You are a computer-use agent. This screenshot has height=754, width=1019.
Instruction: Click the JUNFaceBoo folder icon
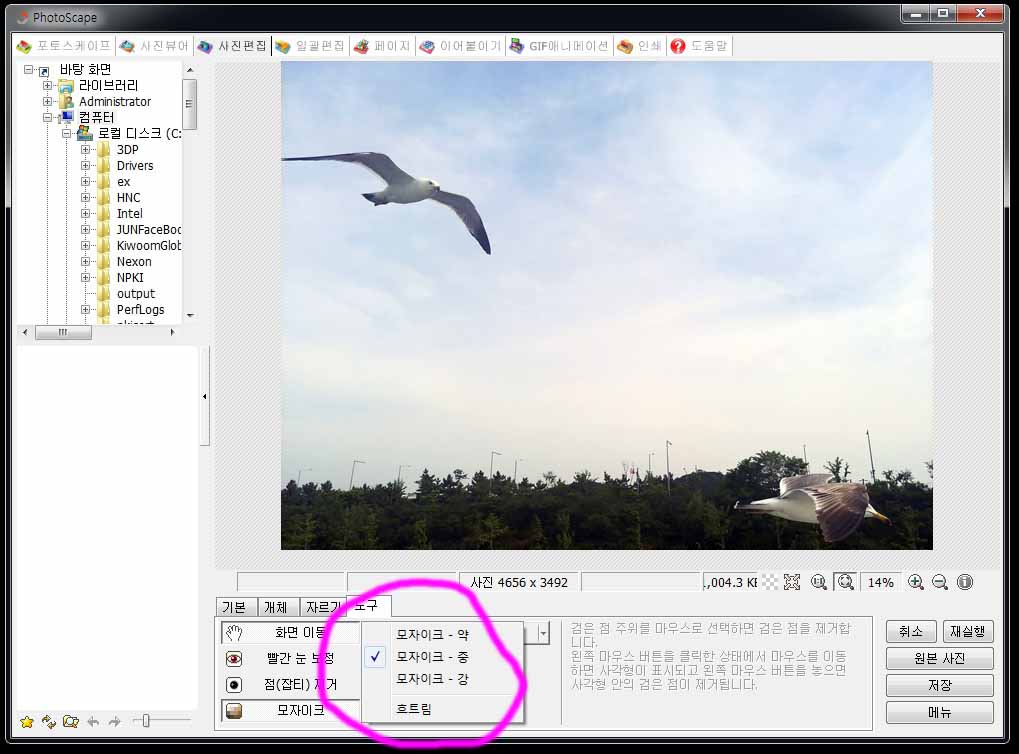click(104, 229)
